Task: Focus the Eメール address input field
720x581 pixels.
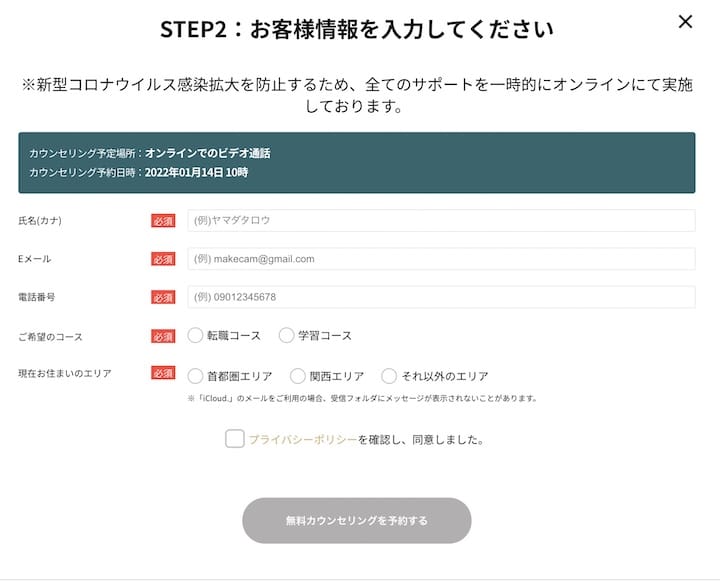Action: [x=441, y=259]
